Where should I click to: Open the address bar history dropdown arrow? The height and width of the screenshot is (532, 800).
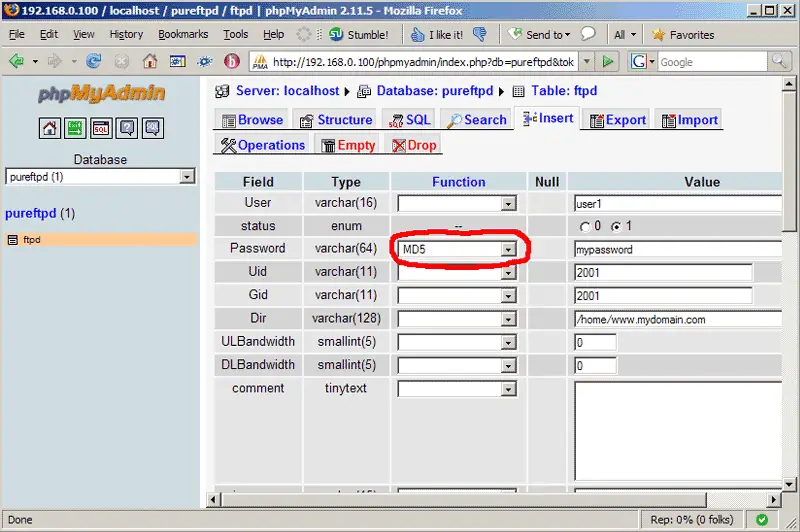tap(587, 62)
